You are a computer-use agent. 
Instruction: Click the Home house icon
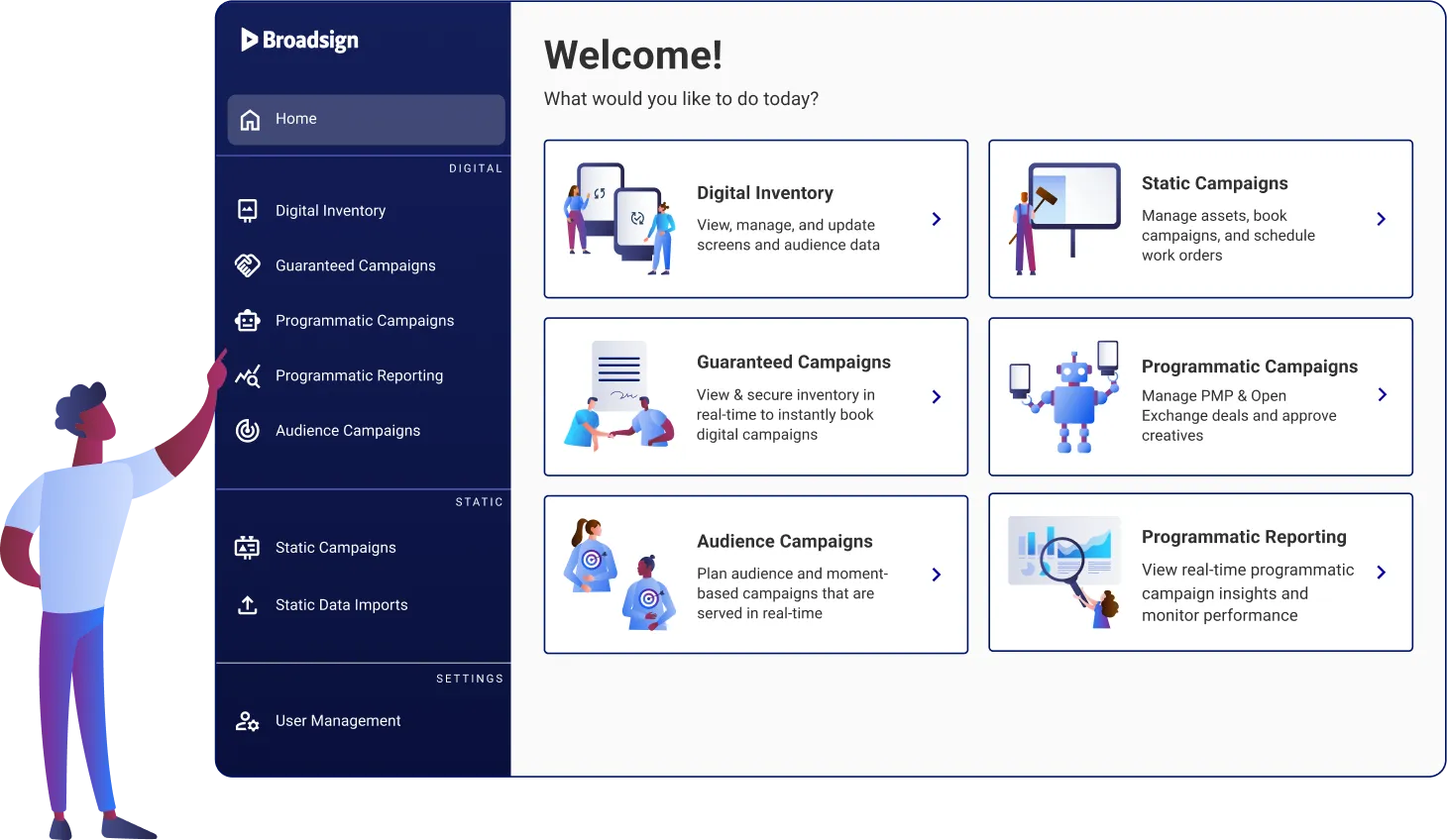click(x=250, y=120)
